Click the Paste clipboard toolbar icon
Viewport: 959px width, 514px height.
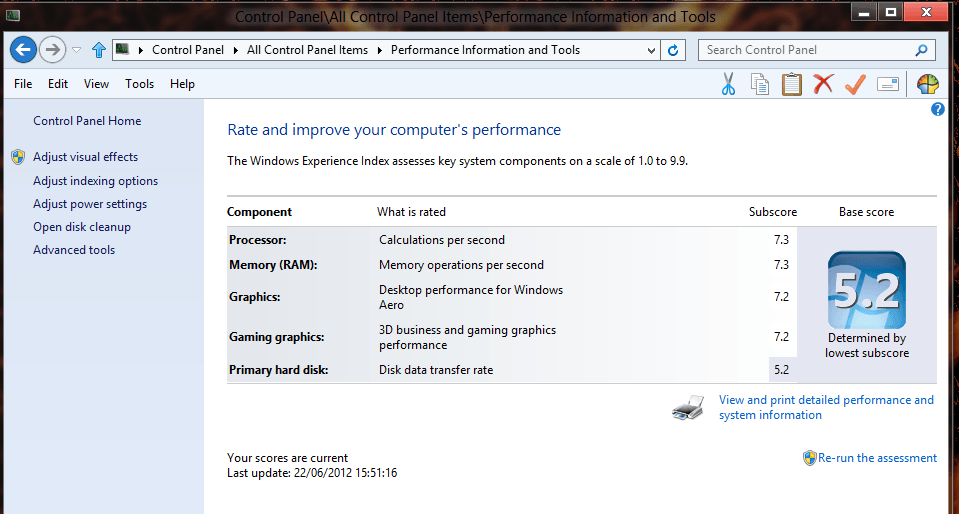(791, 84)
